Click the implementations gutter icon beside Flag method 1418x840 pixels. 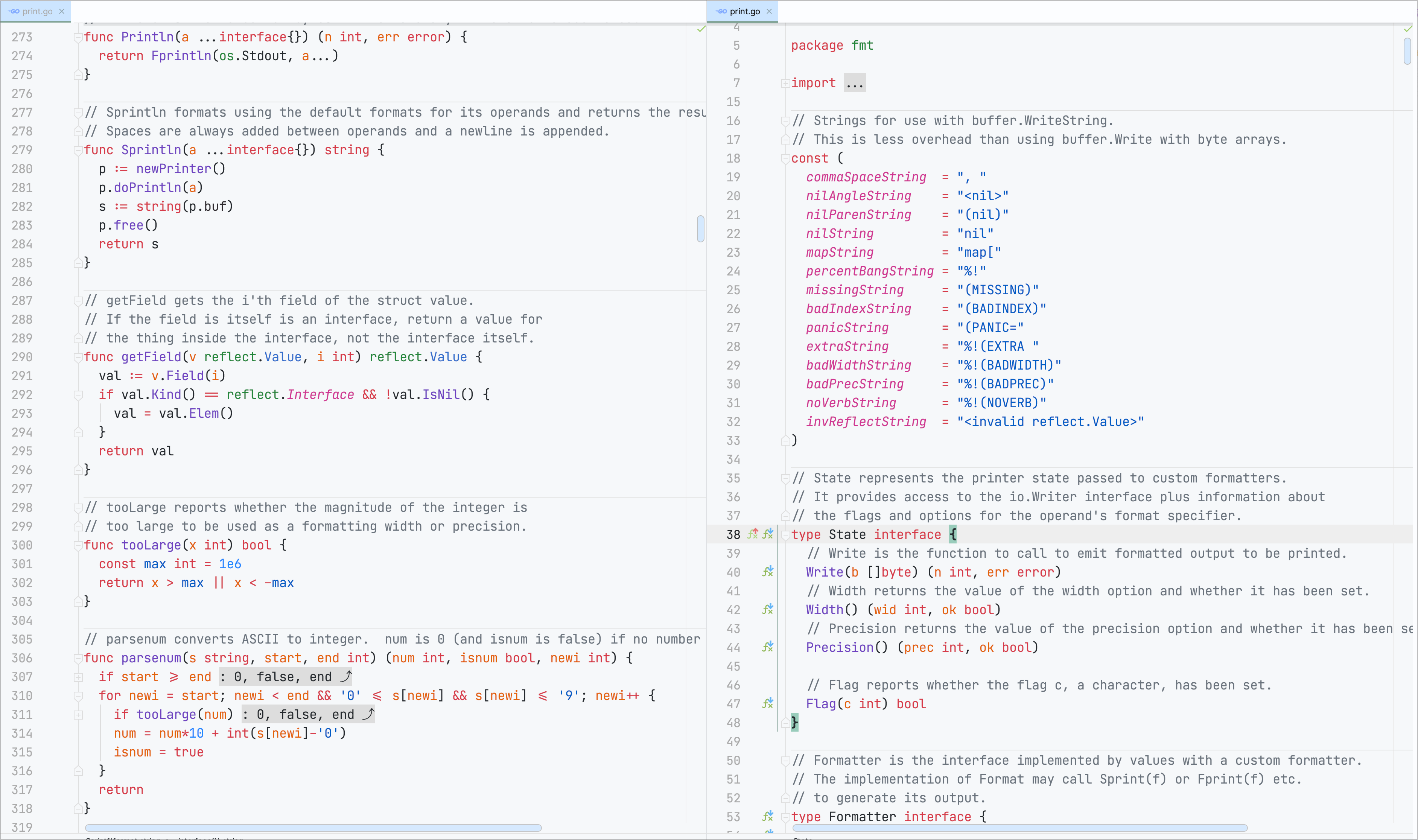[767, 703]
